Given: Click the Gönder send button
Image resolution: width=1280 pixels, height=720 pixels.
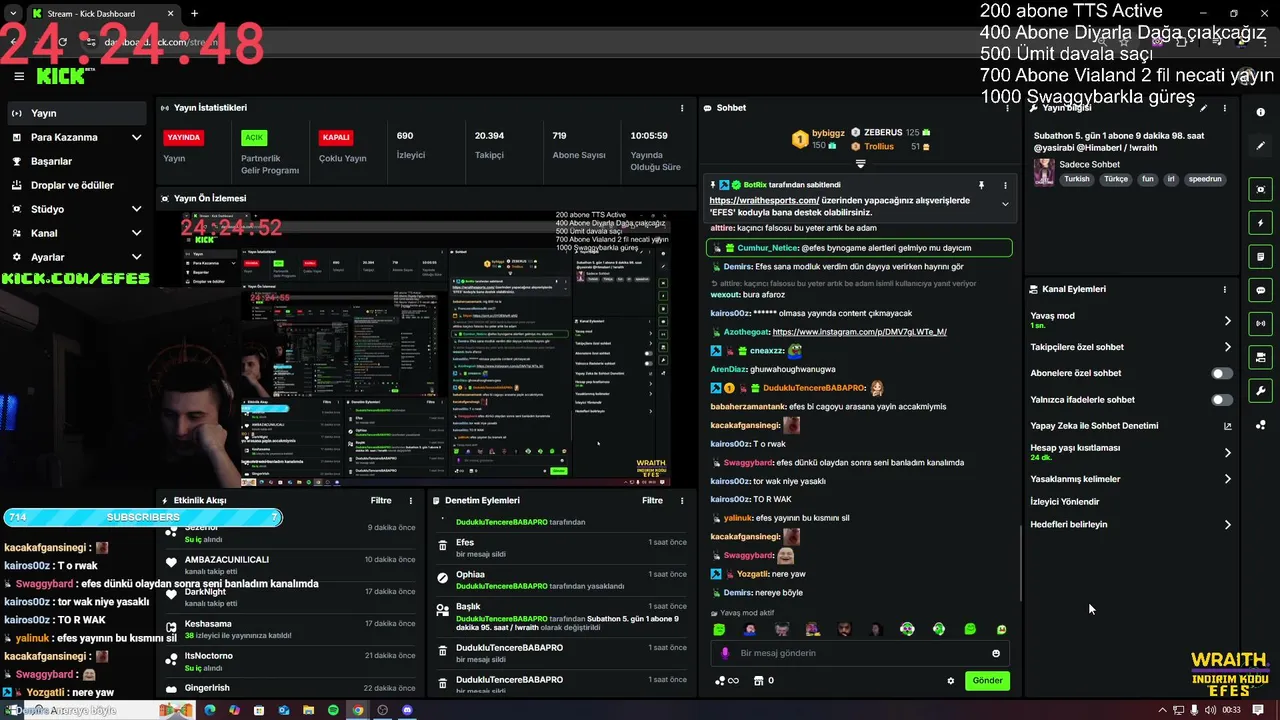Looking at the screenshot, I should [987, 681].
